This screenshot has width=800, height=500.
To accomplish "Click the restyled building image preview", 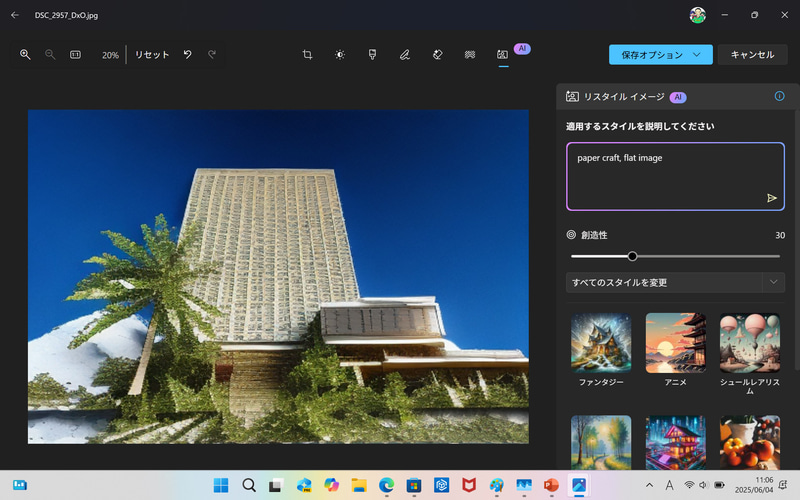I will click(x=278, y=277).
